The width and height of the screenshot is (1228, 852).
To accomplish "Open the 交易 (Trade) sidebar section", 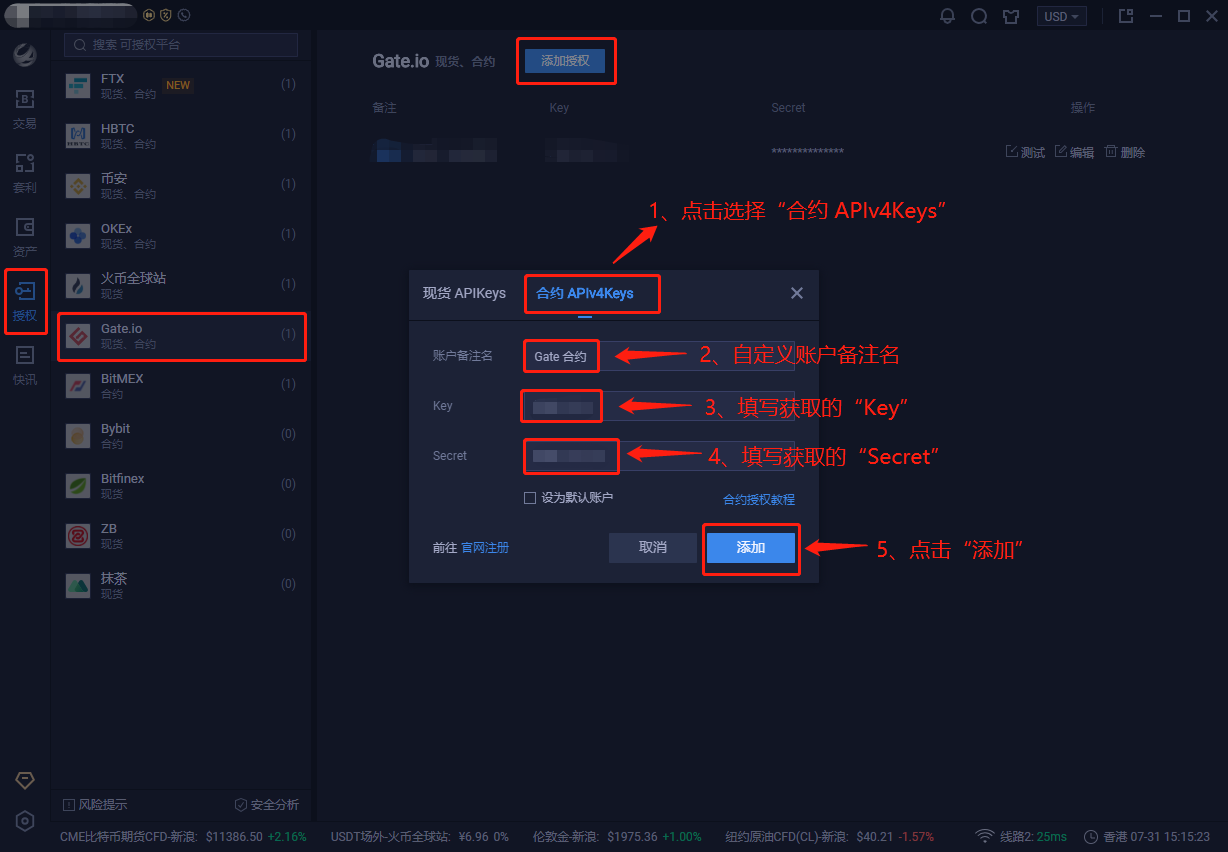I will (x=25, y=109).
